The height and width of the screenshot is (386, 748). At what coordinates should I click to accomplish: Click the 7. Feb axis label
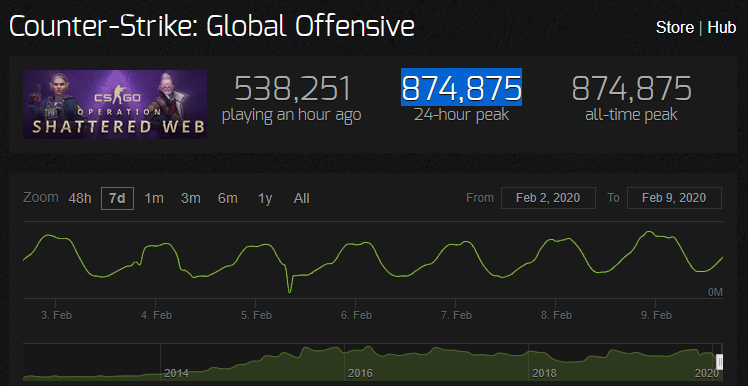tap(457, 315)
